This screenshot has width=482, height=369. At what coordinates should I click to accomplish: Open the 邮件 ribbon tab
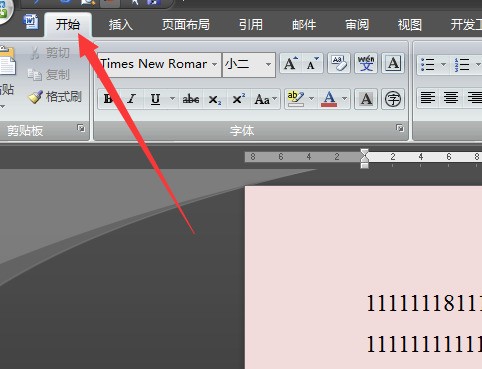pos(304,25)
